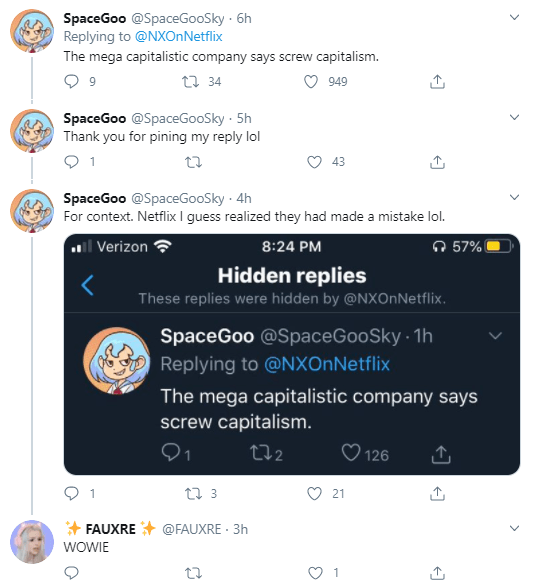This screenshot has height=588, width=533.
Task: Open SpaceGoo's avatar on the 6h tweet
Action: 32,31
